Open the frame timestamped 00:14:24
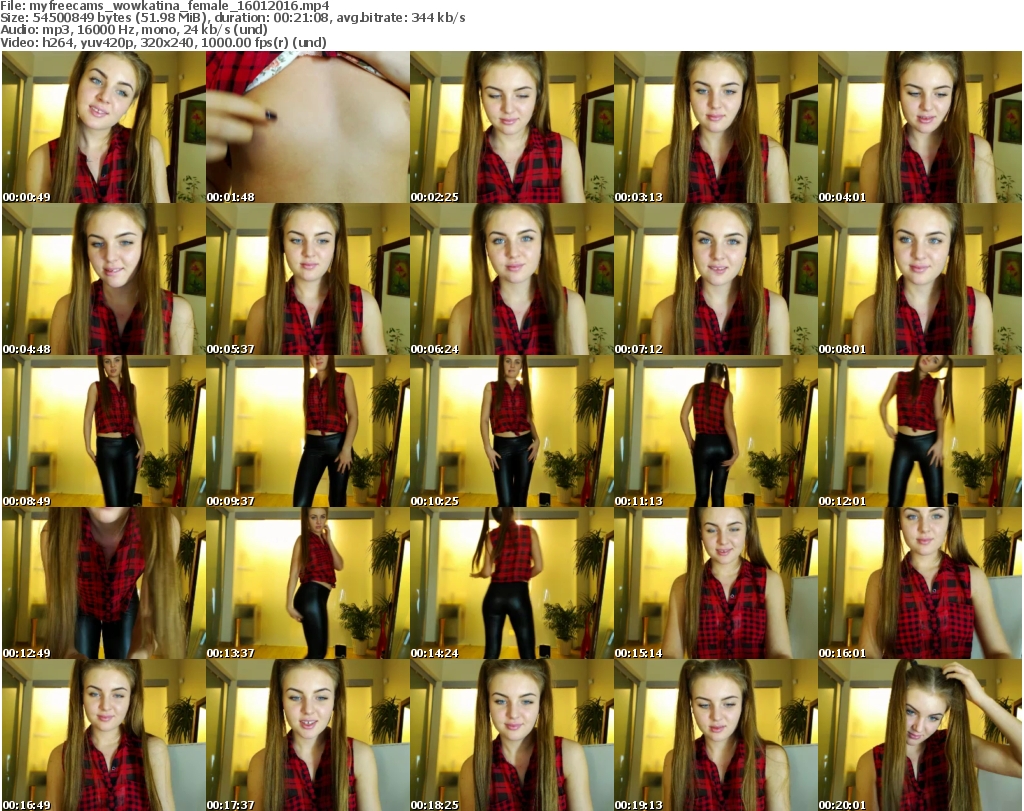1024x811 pixels. pos(511,583)
